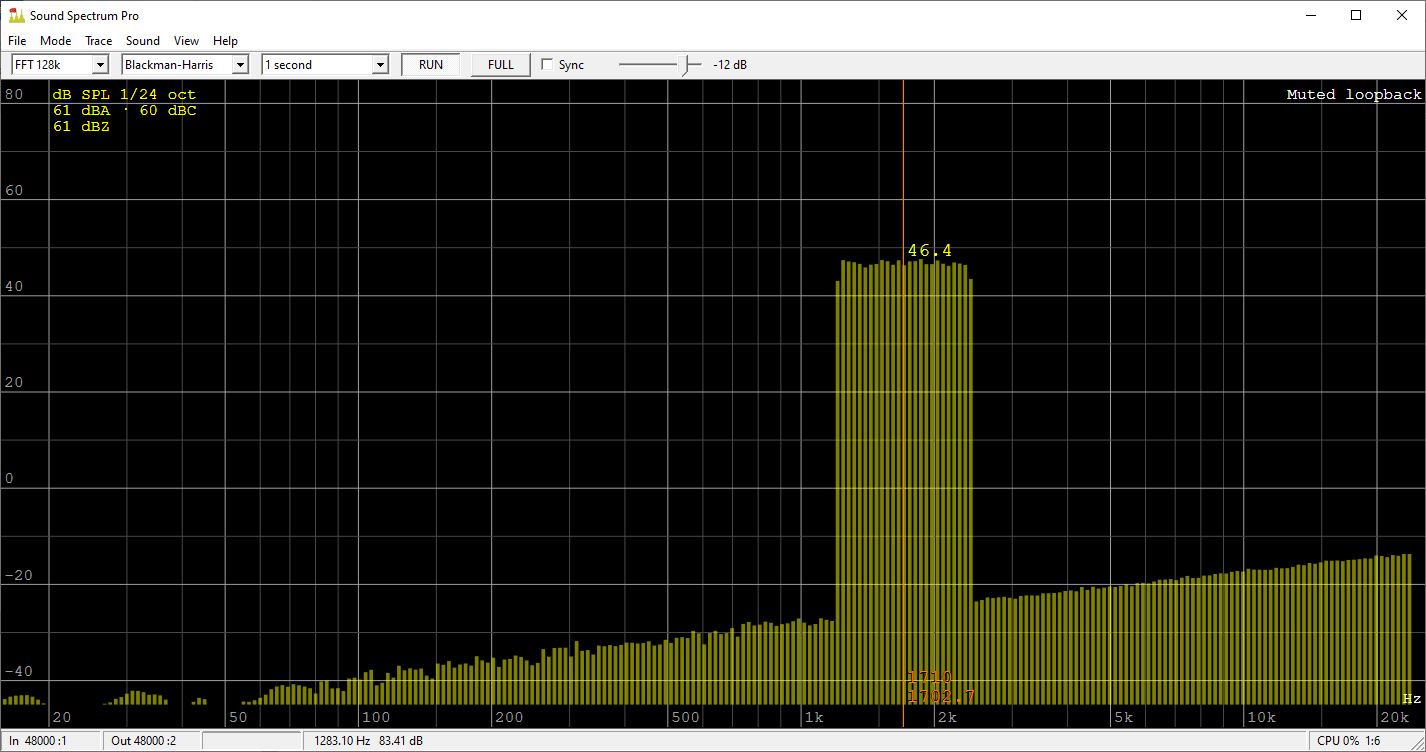
Task: Open the Blackman-Harris window function dropdown
Action: coord(240,64)
